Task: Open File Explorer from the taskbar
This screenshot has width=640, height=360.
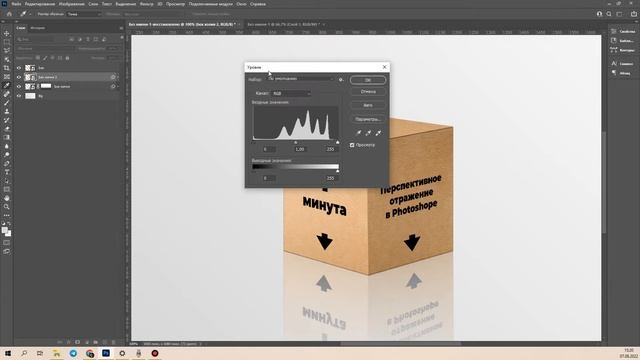Action: click(x=56, y=353)
